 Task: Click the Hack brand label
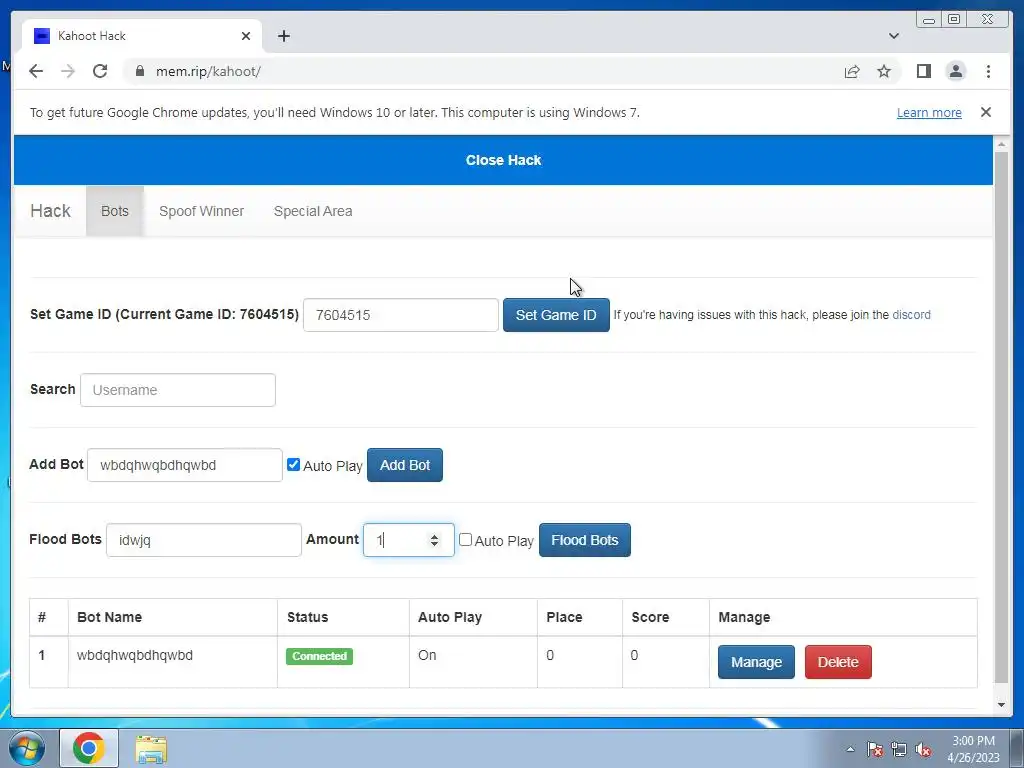pos(50,211)
